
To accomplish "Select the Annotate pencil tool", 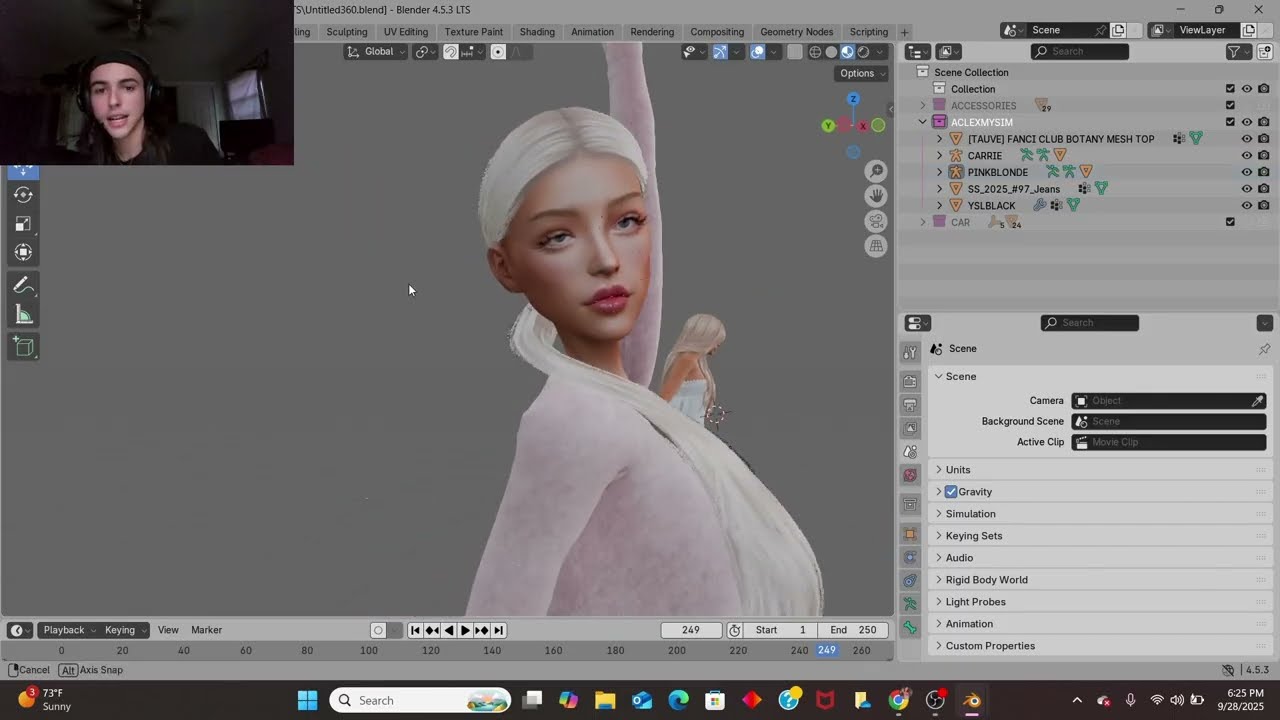I will 23,286.
